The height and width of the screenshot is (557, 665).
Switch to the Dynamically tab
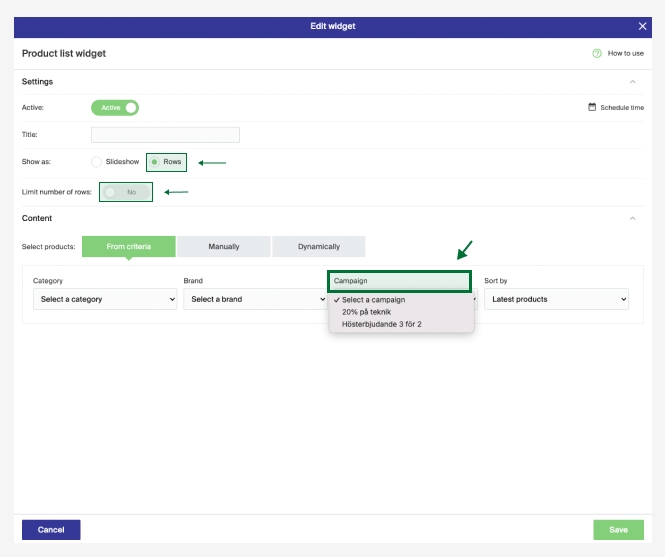point(318,246)
